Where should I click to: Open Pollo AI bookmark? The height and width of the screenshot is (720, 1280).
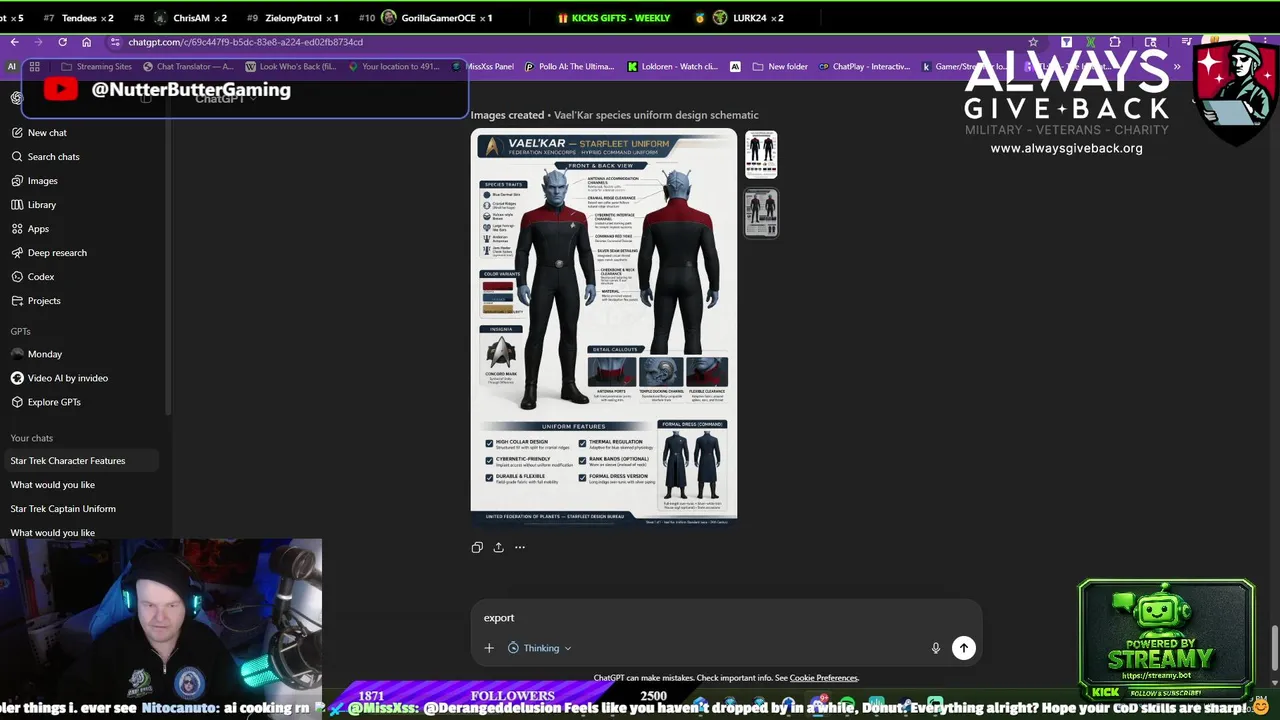click(x=569, y=66)
